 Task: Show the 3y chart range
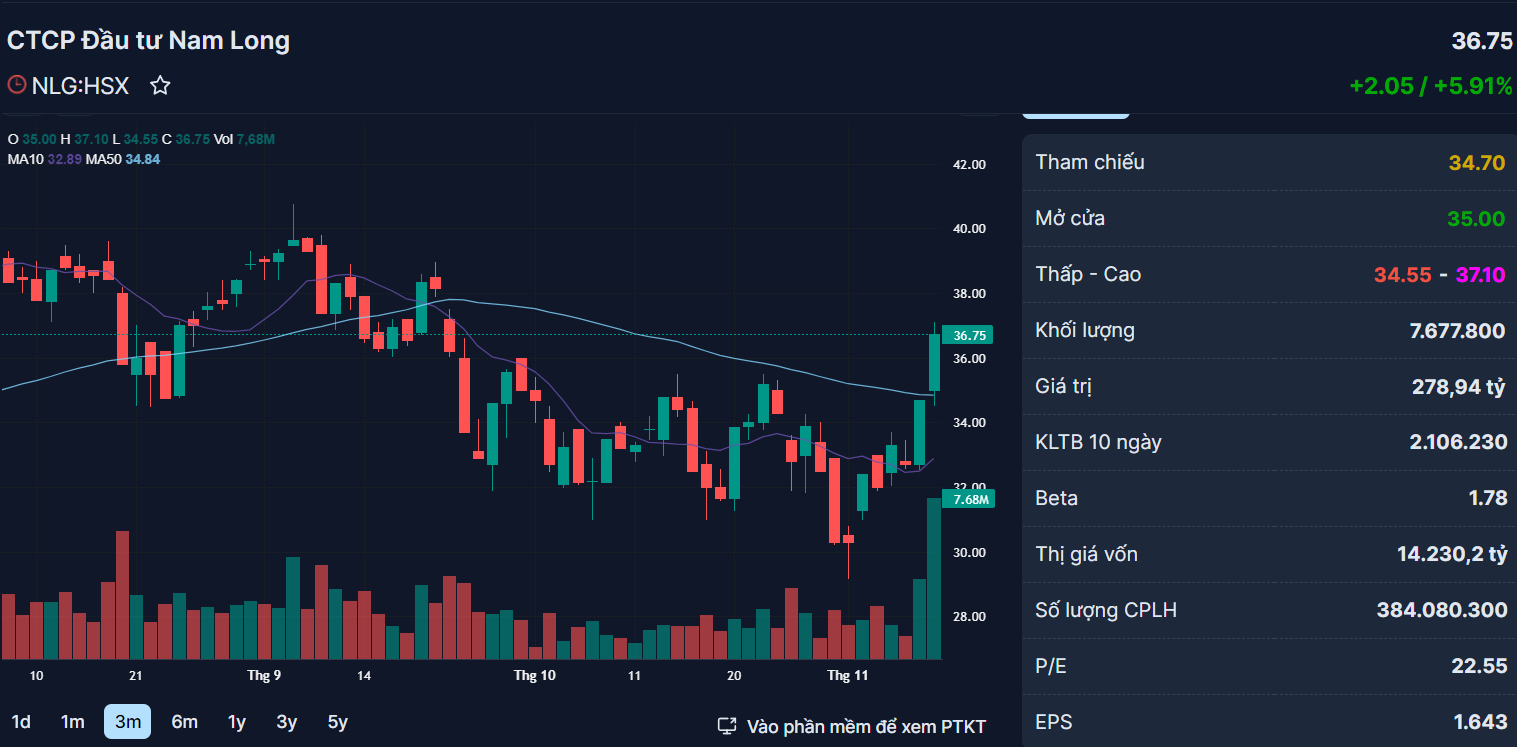pyautogui.click(x=287, y=722)
